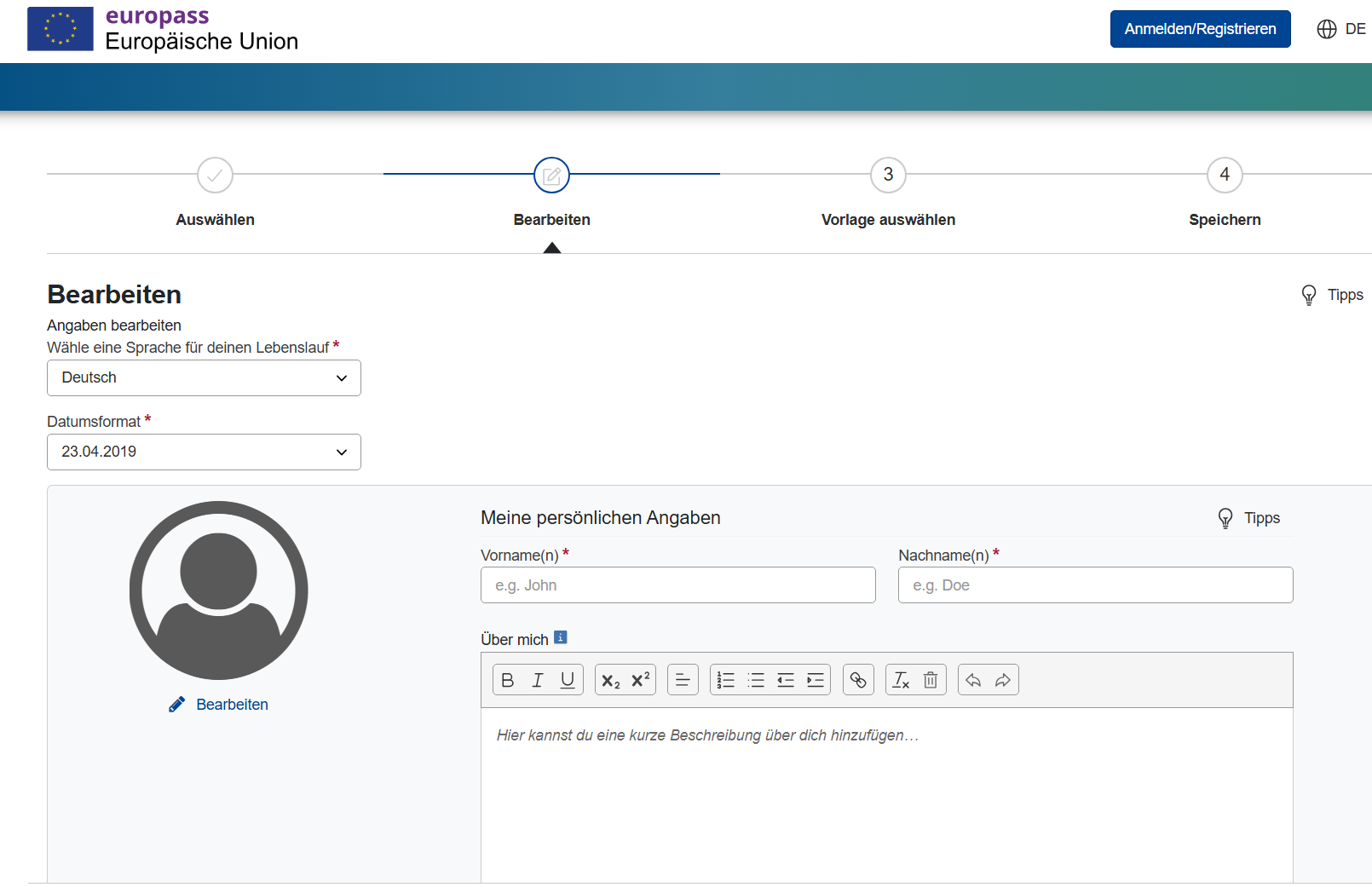The width and height of the screenshot is (1372, 887).
Task: Open the DE site language selector
Action: [x=1342, y=29]
